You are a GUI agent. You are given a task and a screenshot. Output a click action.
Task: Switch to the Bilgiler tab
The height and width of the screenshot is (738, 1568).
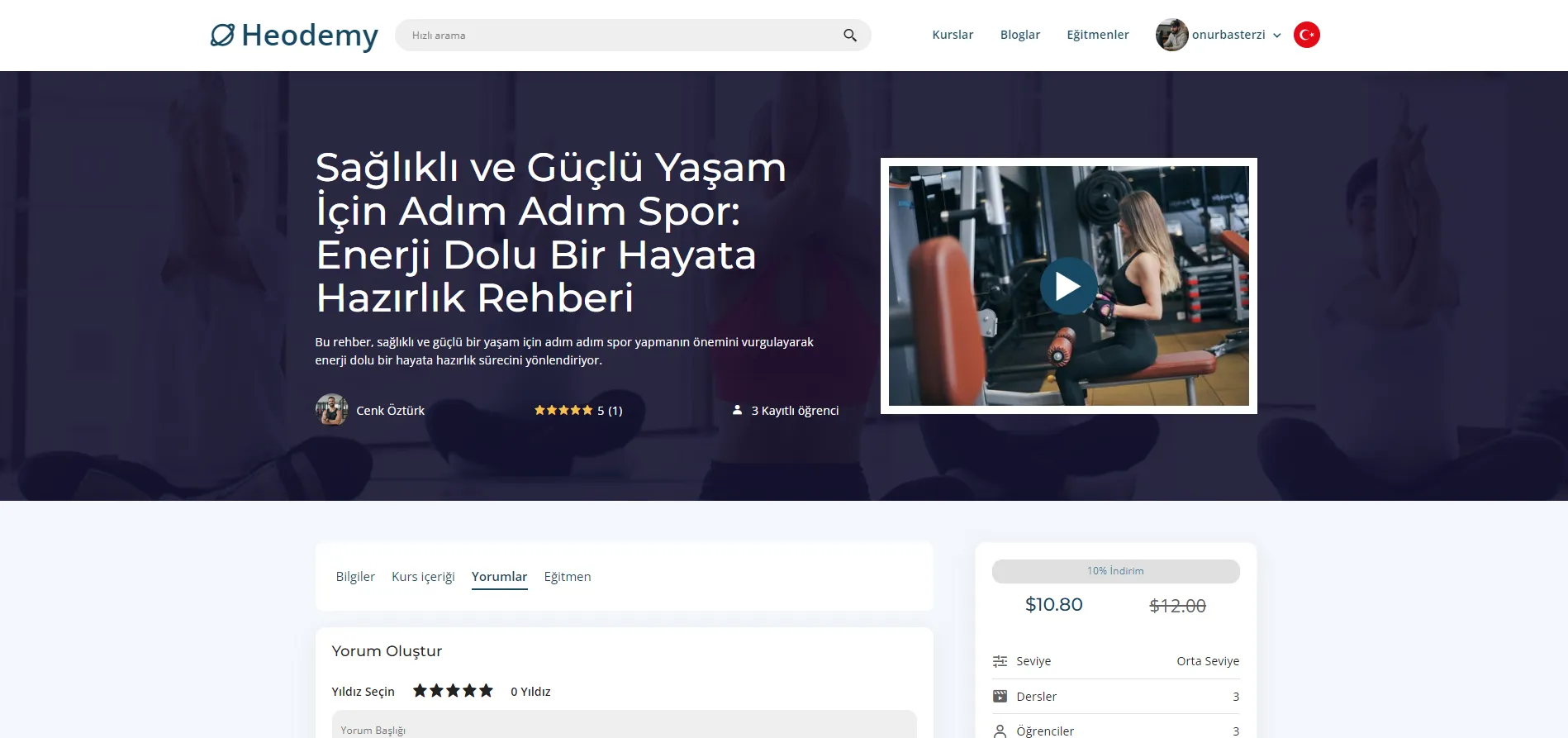click(355, 577)
